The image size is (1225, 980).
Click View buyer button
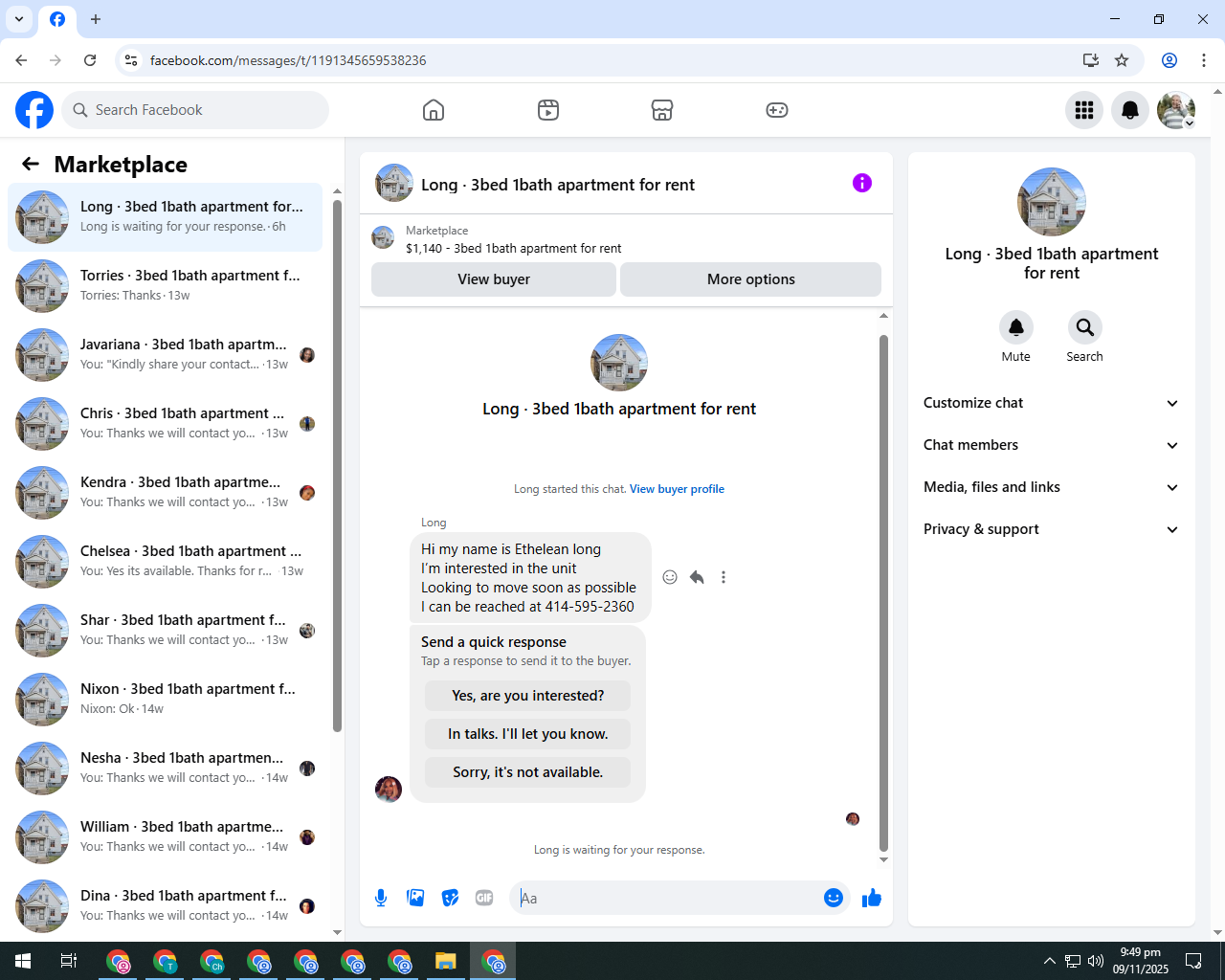click(x=494, y=279)
